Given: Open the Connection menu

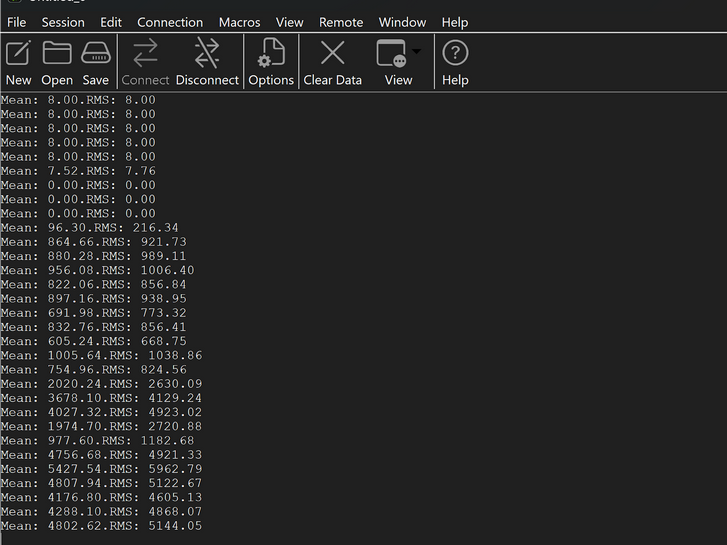Looking at the screenshot, I should point(170,22).
